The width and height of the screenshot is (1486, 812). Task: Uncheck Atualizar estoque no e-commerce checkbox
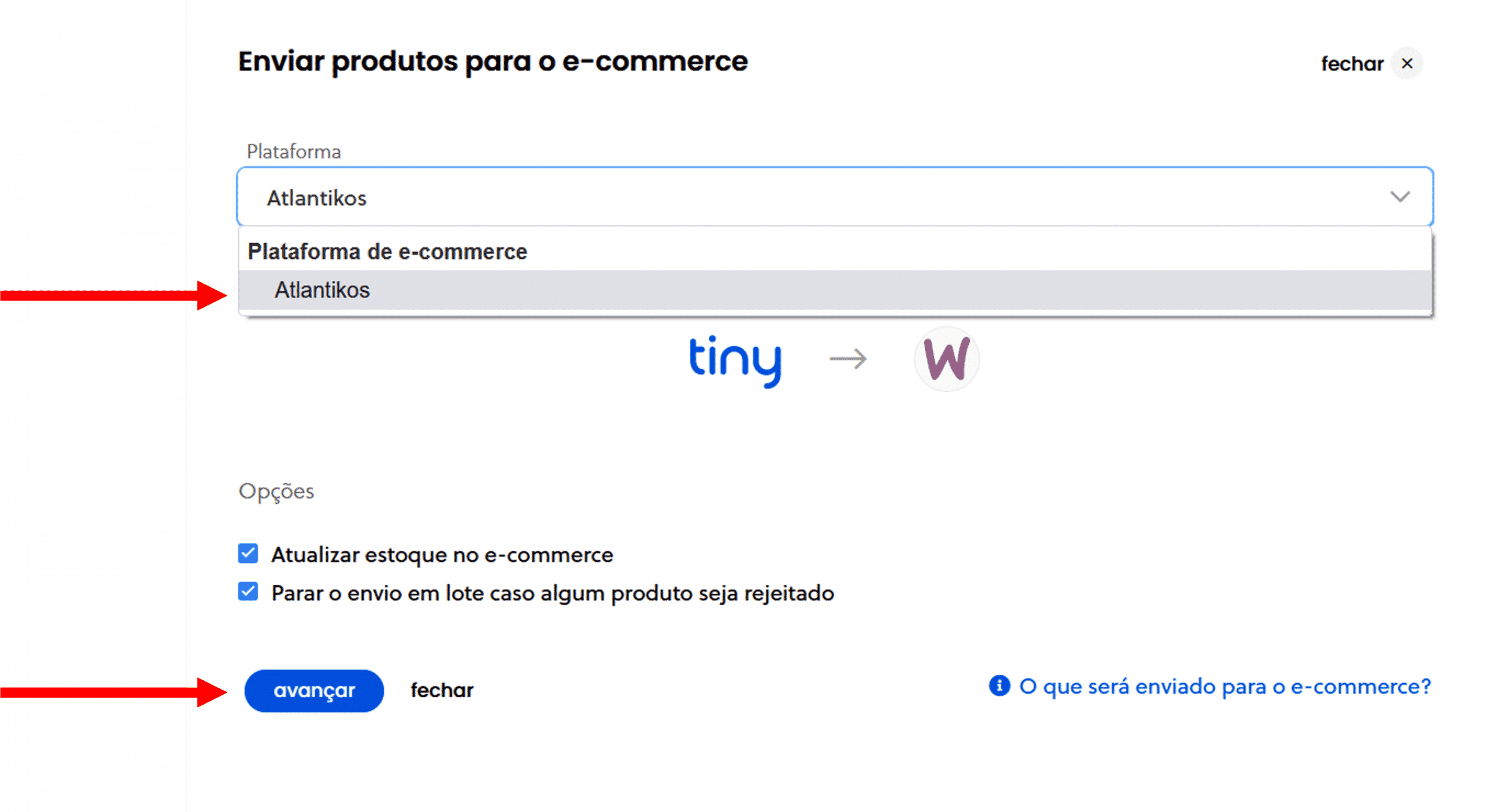248,553
